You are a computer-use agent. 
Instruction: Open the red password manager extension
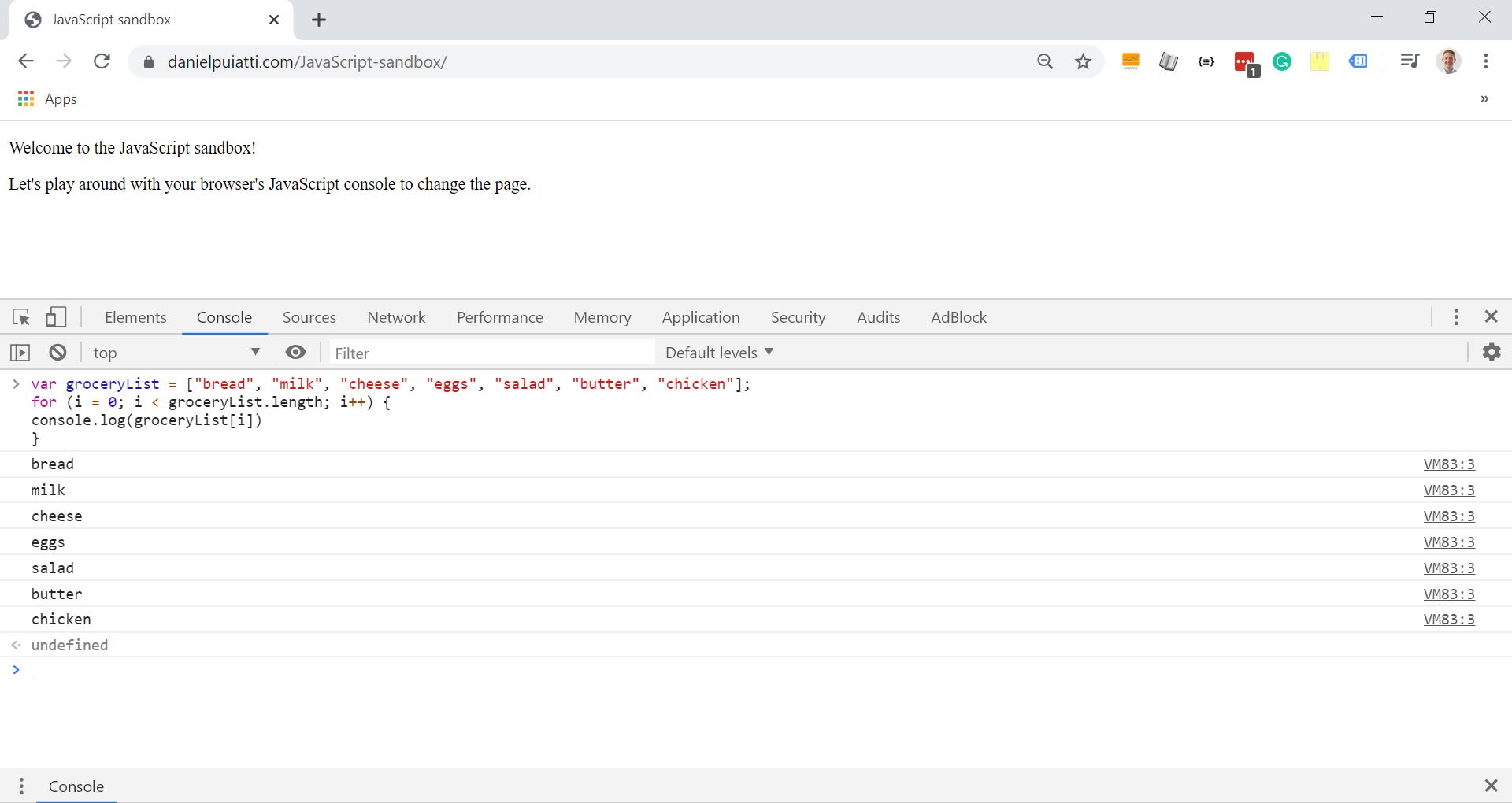point(1243,61)
